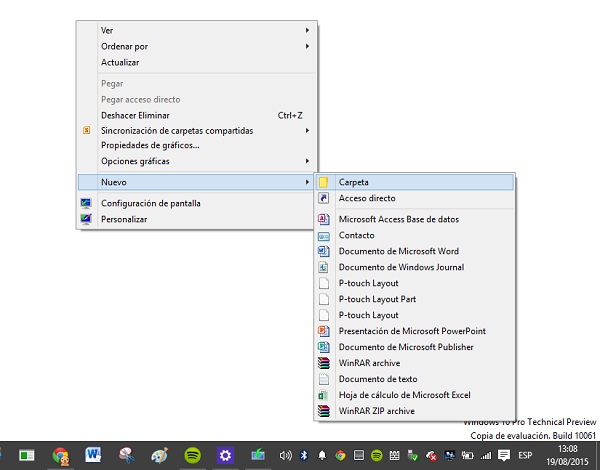This screenshot has width=600, height=470.
Task: Open pinned Microsoft Word on taskbar
Action: coord(93,455)
